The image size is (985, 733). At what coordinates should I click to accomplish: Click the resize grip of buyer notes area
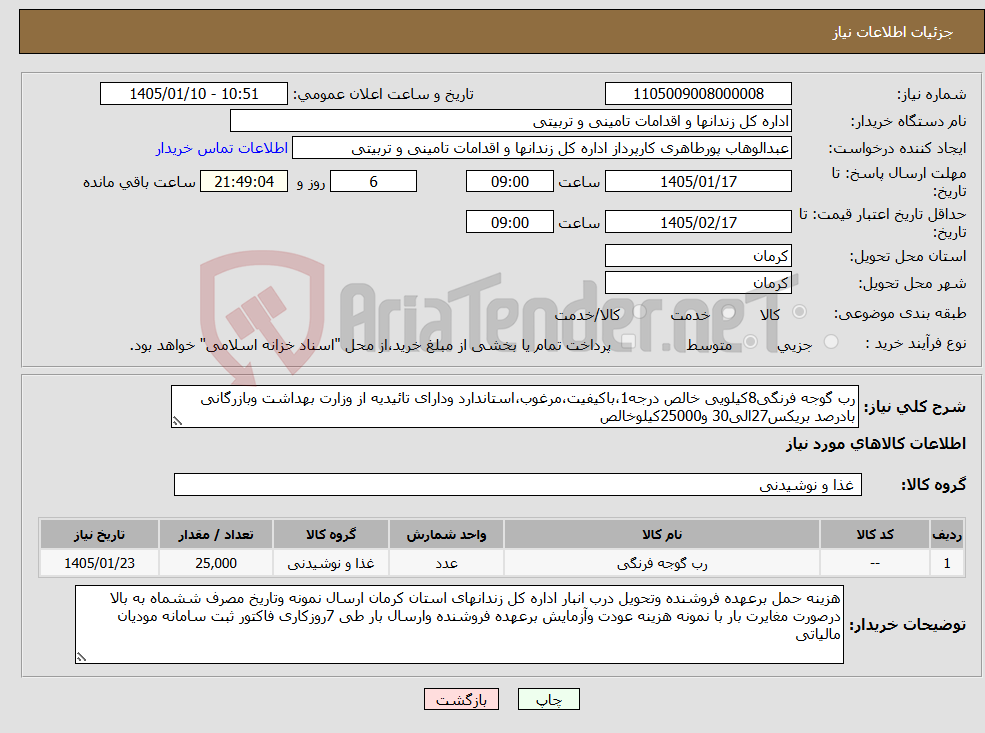coord(81,657)
